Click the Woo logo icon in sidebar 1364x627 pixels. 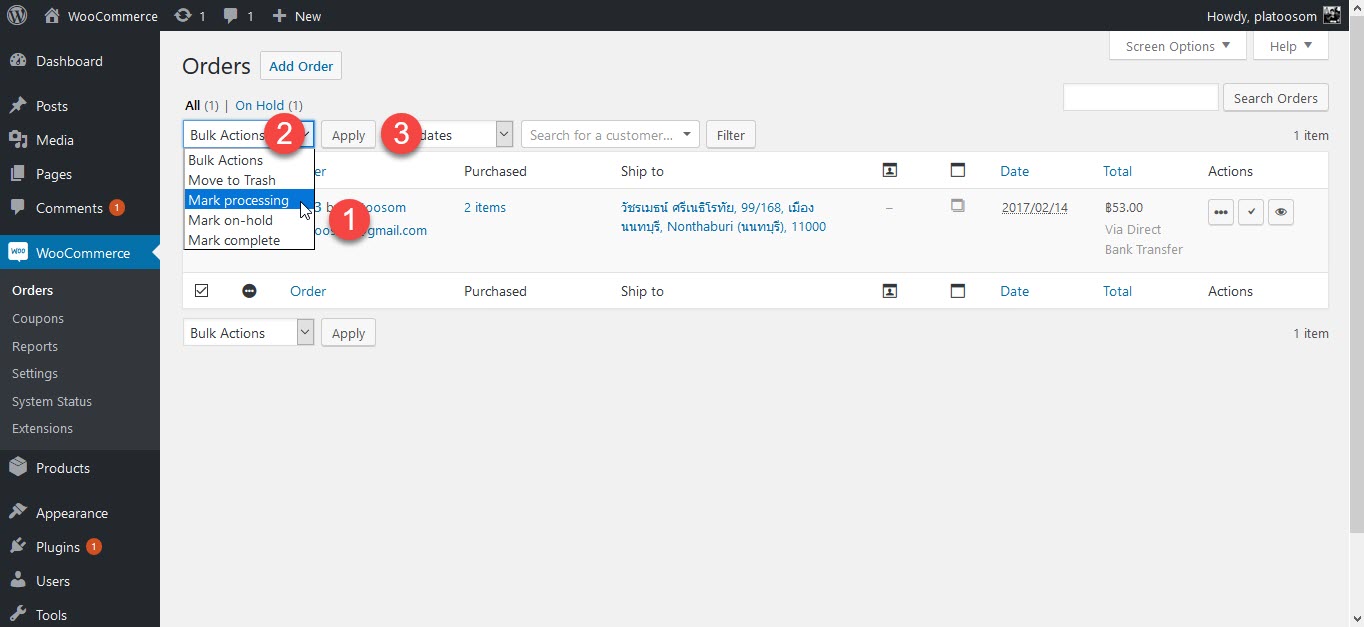pyautogui.click(x=18, y=253)
